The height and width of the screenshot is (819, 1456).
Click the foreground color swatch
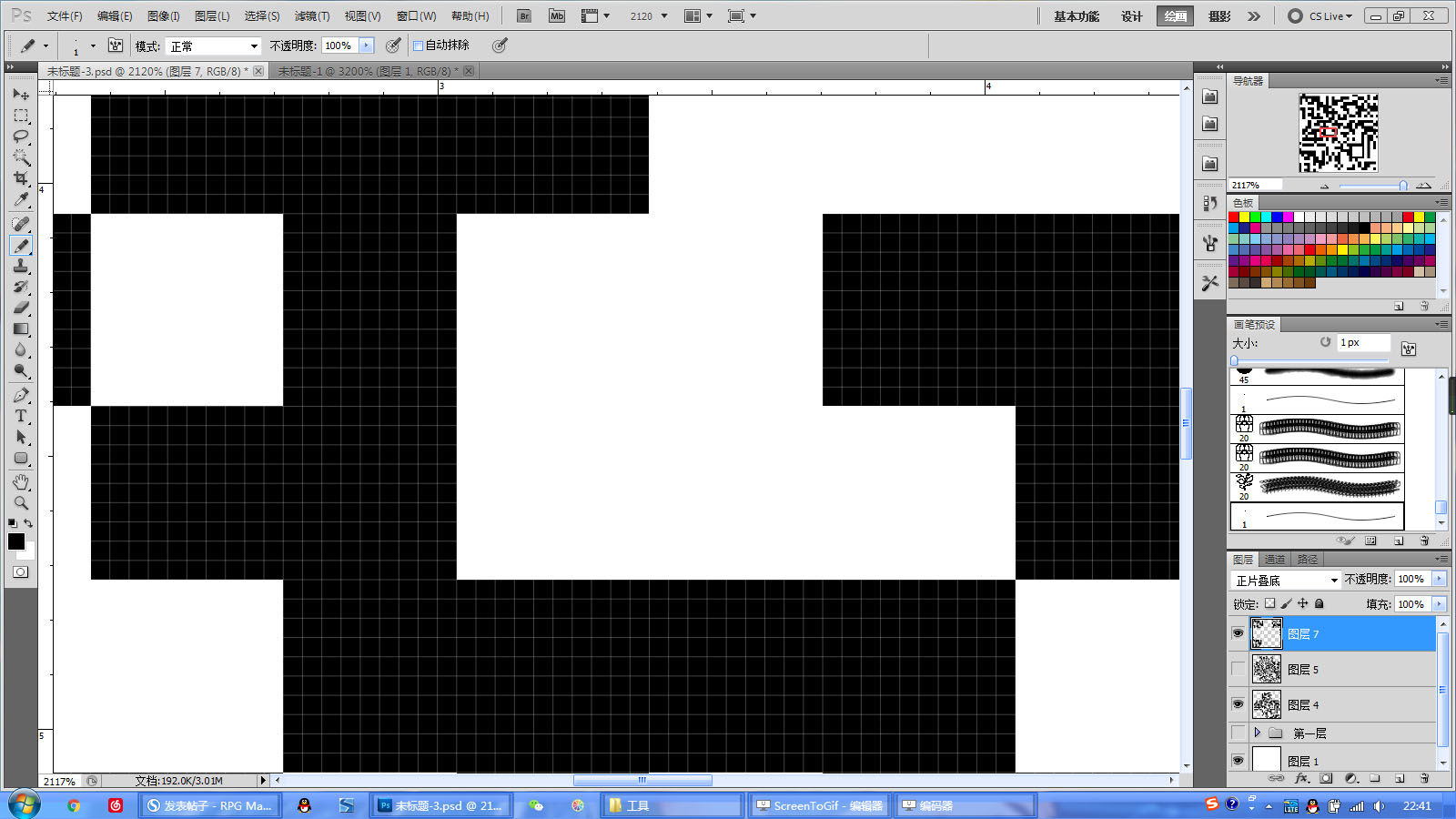[x=16, y=541]
